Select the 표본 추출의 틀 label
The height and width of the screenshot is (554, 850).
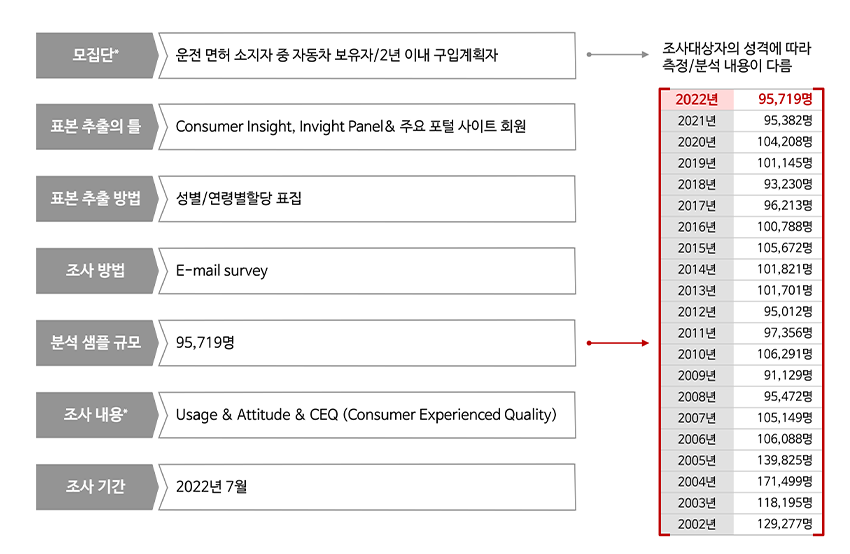pyautogui.click(x=95, y=127)
